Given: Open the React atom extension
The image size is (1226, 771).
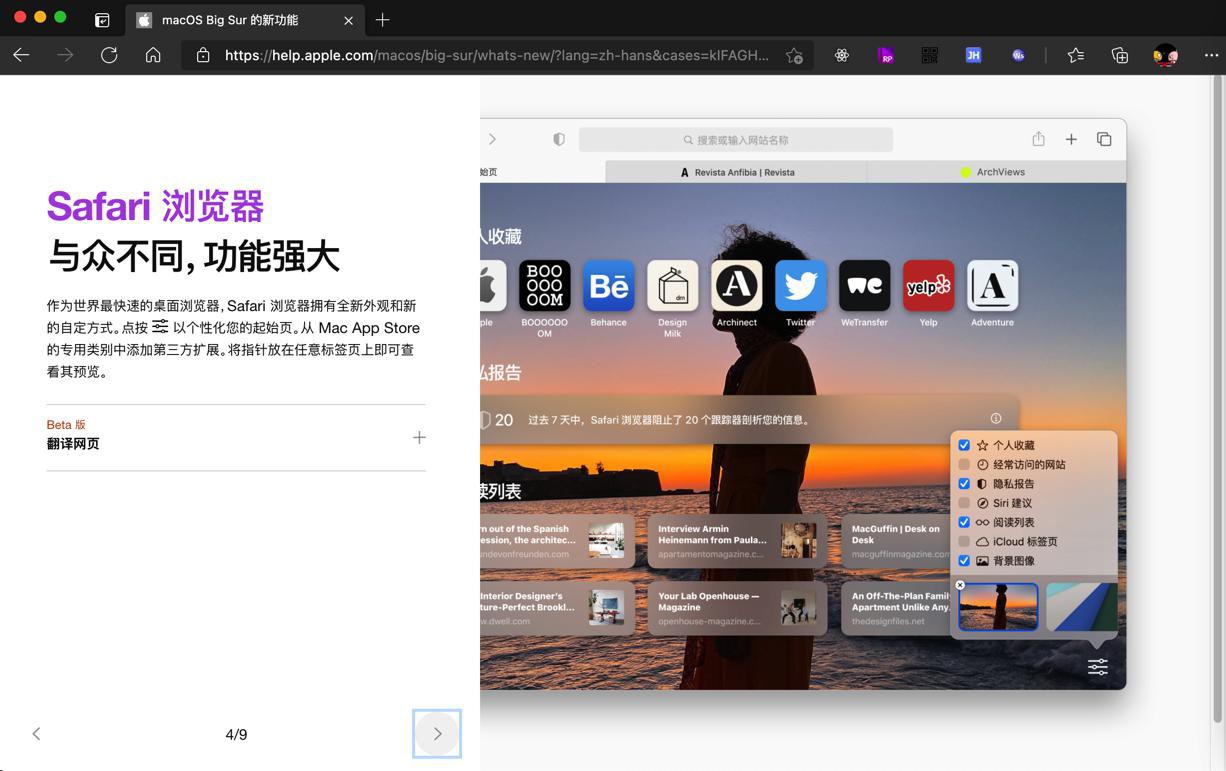Looking at the screenshot, I should coord(842,56).
